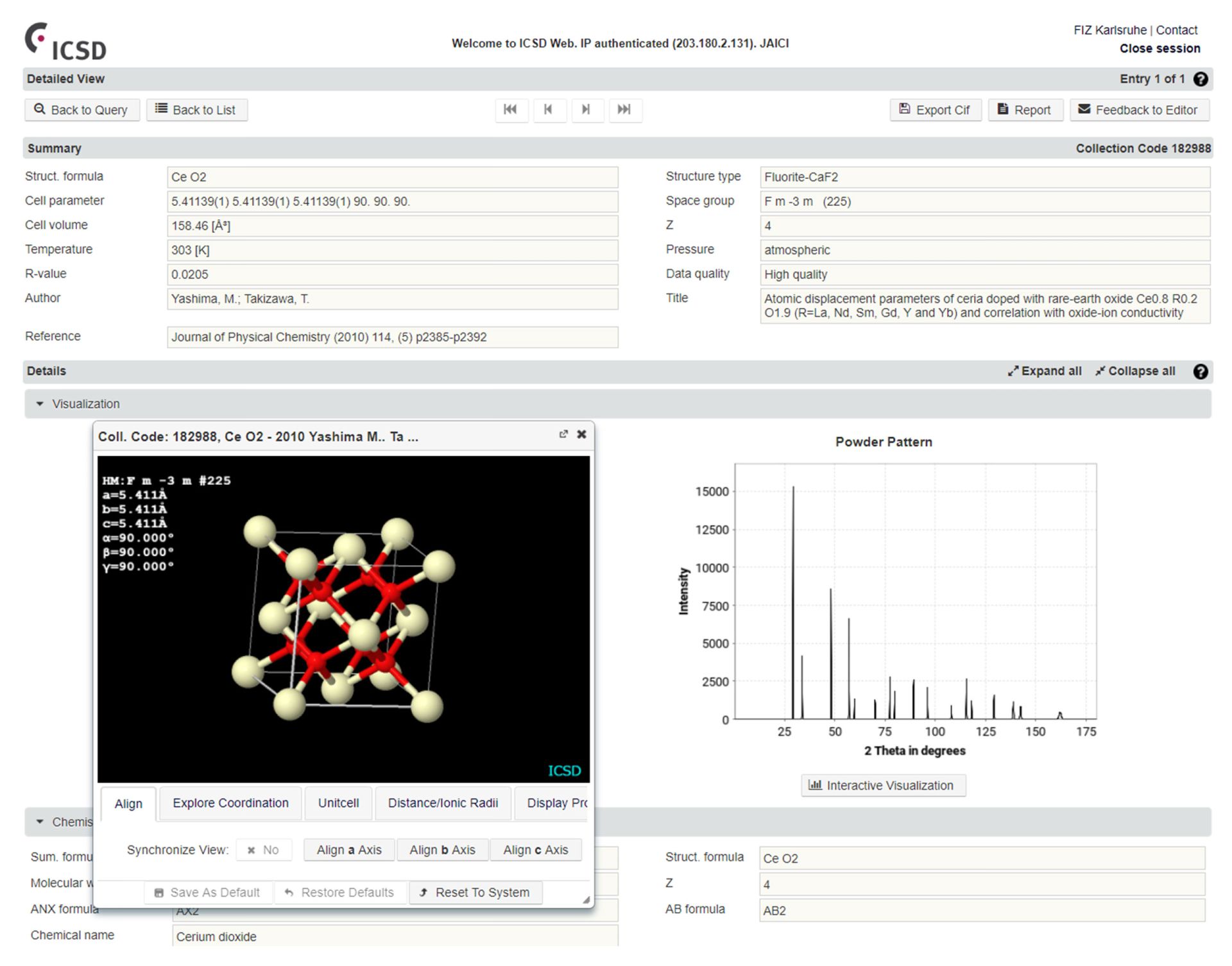The image size is (1232, 966).
Task: Click Save As Default button
Action: coord(207,892)
